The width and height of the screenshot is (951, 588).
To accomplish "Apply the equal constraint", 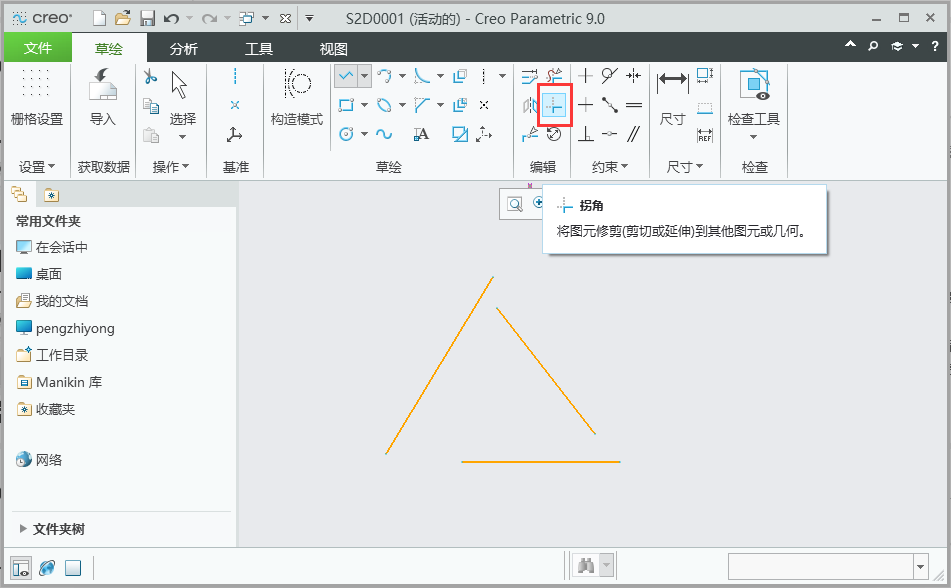I will [x=635, y=103].
